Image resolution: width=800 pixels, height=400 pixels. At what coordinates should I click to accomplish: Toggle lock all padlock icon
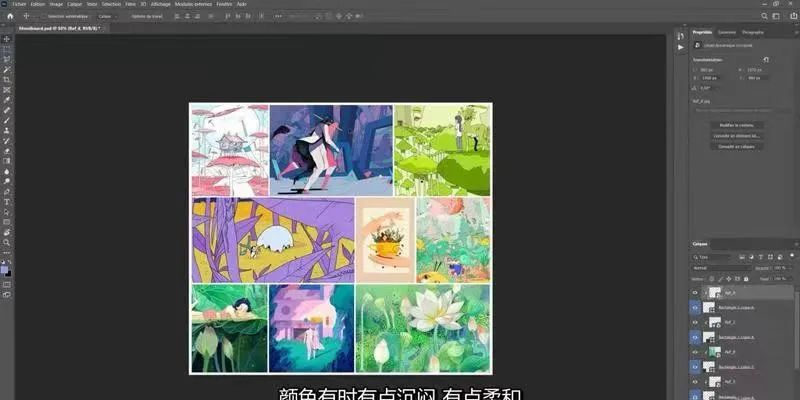(746, 279)
